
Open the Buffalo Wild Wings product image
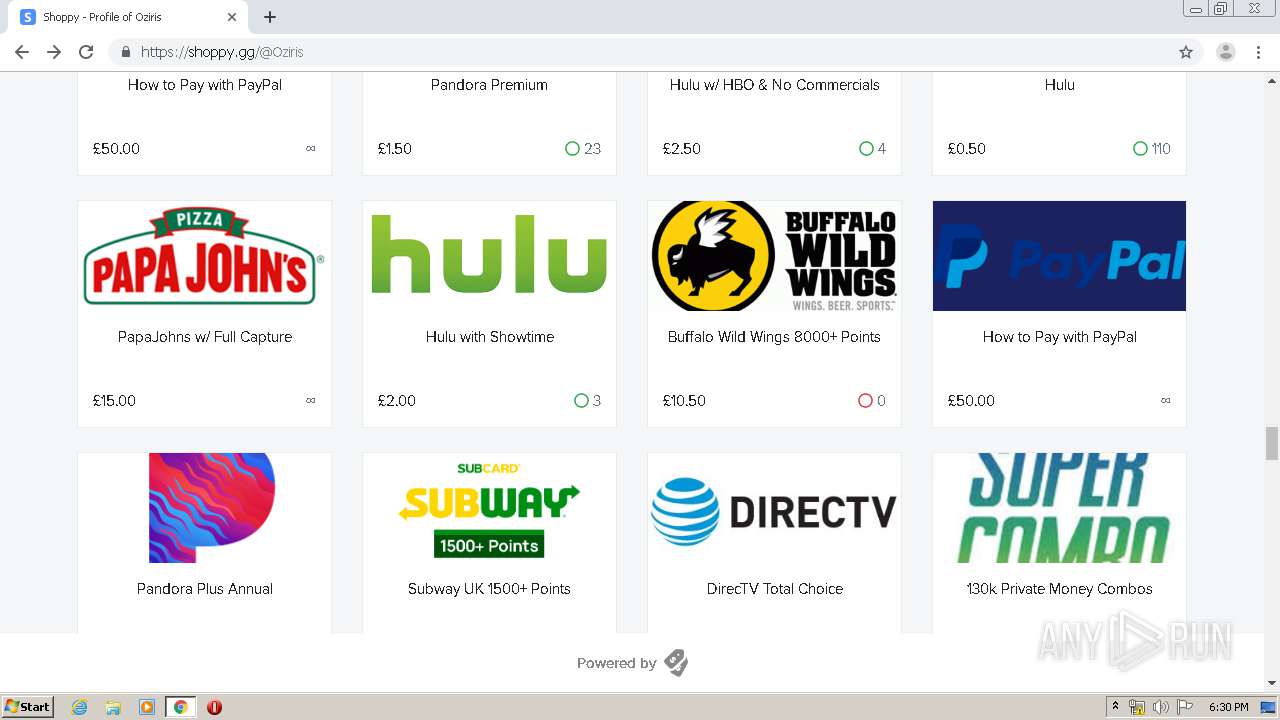774,256
